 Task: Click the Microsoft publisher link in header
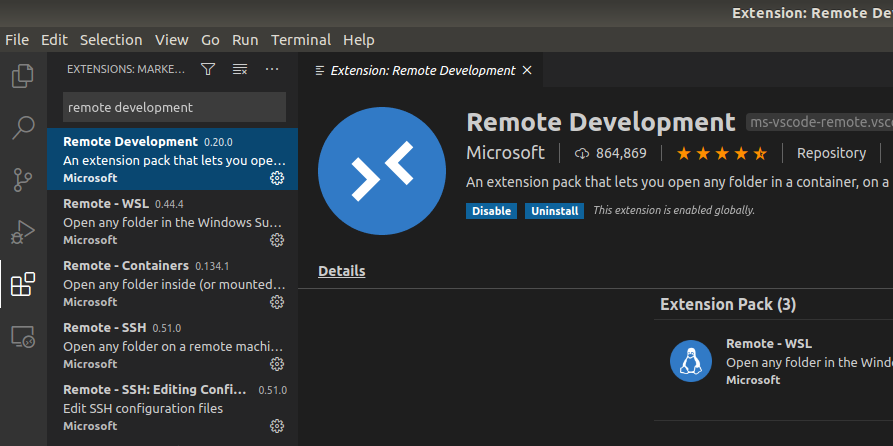[x=505, y=153]
